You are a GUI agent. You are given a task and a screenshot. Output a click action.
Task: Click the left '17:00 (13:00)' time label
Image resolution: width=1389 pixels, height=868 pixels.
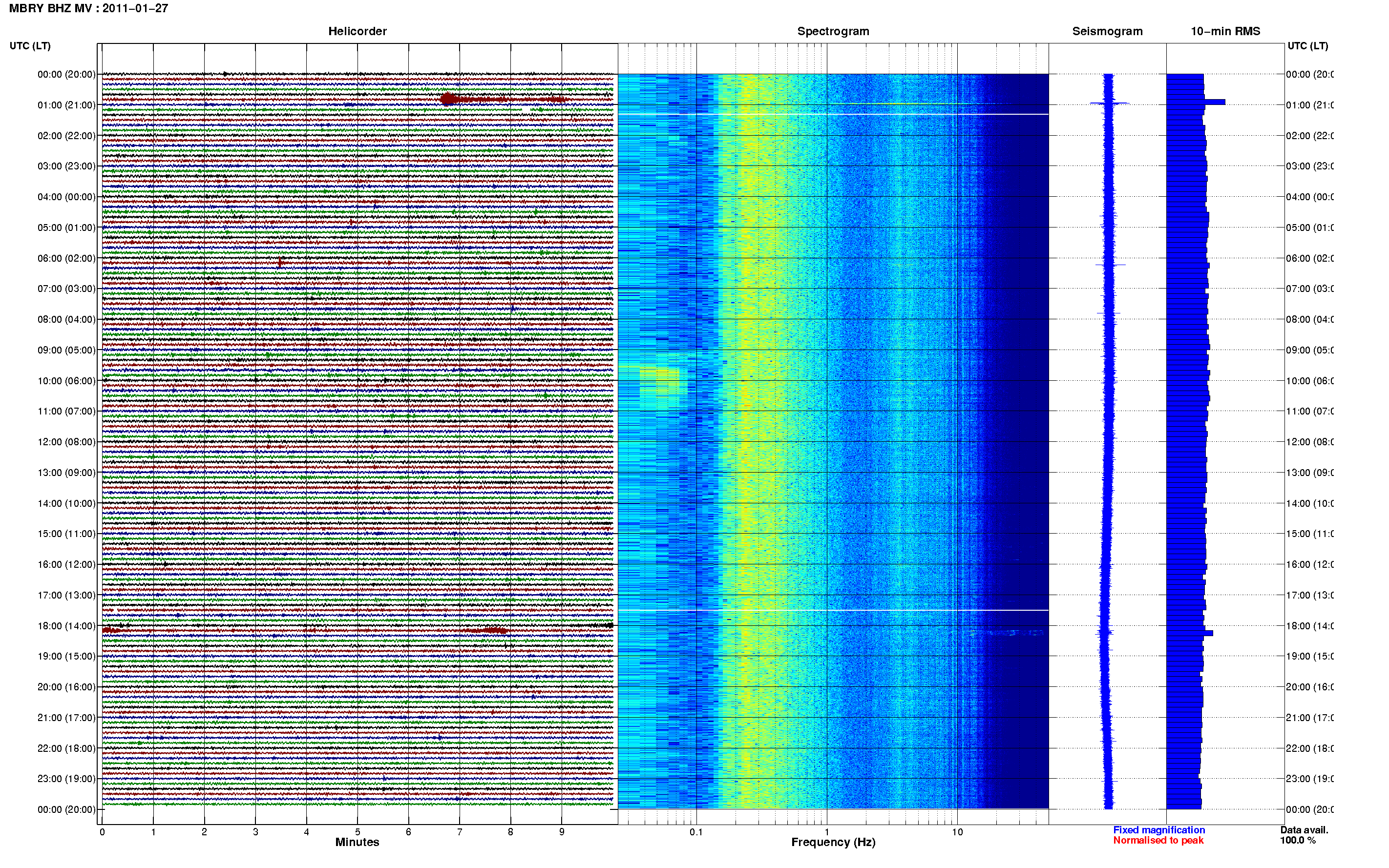tap(66, 595)
